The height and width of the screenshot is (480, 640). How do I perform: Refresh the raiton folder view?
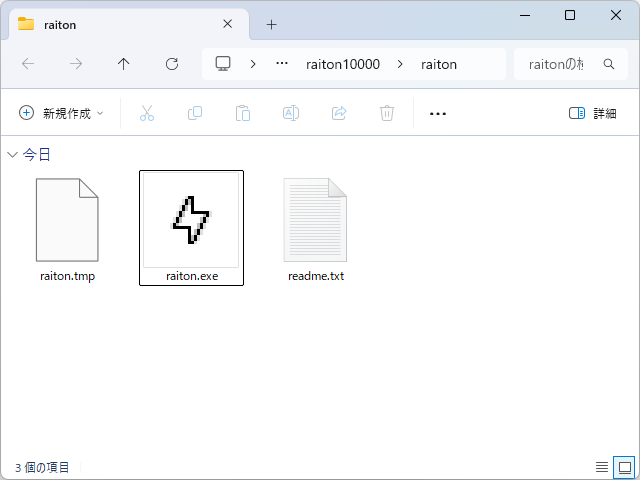(172, 64)
